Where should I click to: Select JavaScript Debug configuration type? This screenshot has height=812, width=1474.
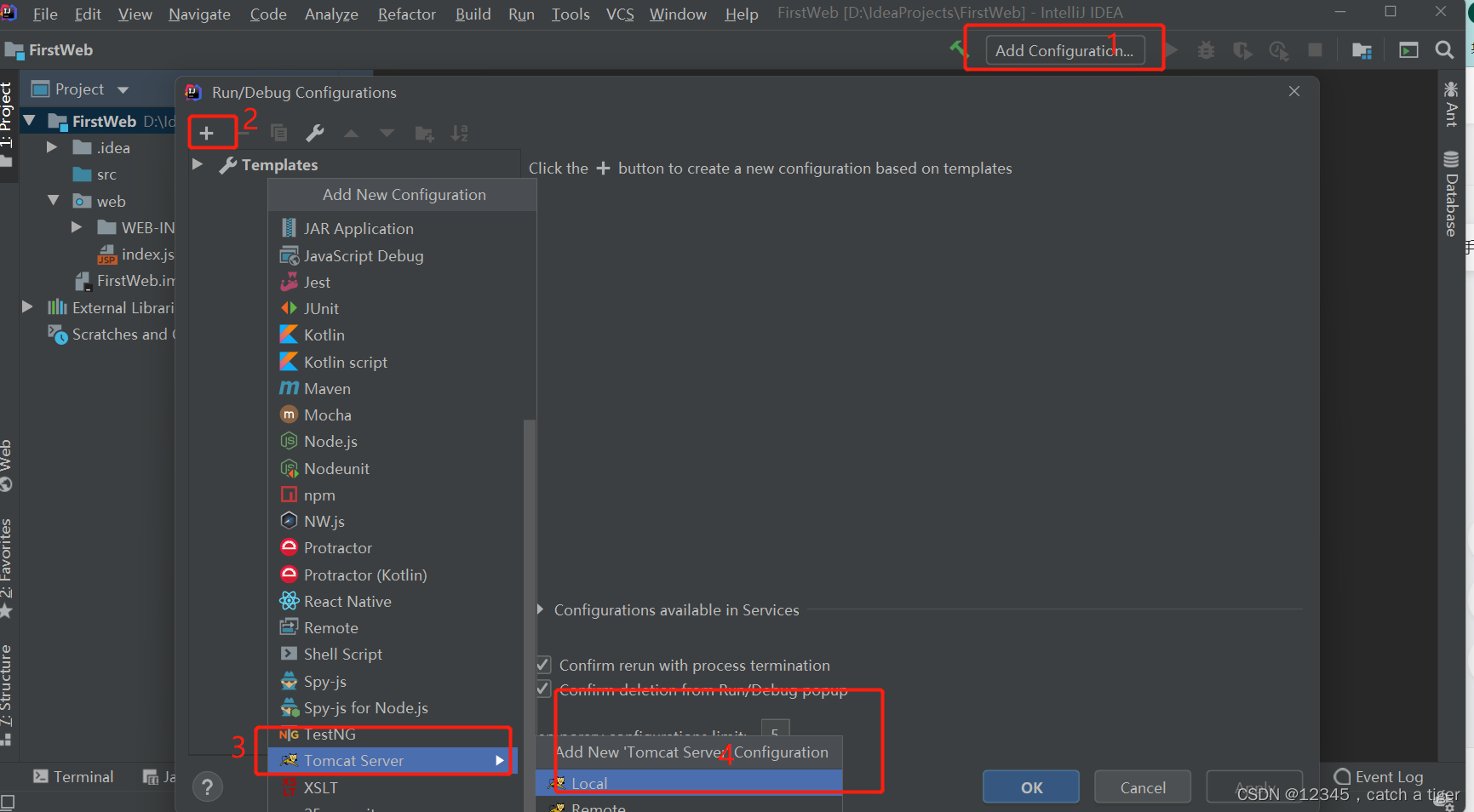coord(402,255)
